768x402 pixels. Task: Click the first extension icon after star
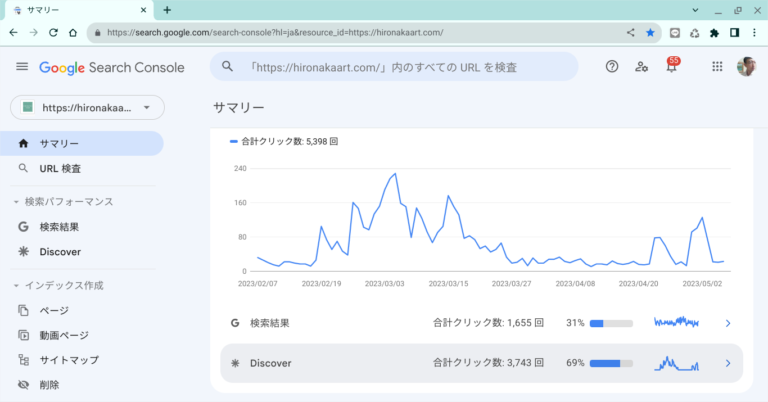(x=675, y=33)
